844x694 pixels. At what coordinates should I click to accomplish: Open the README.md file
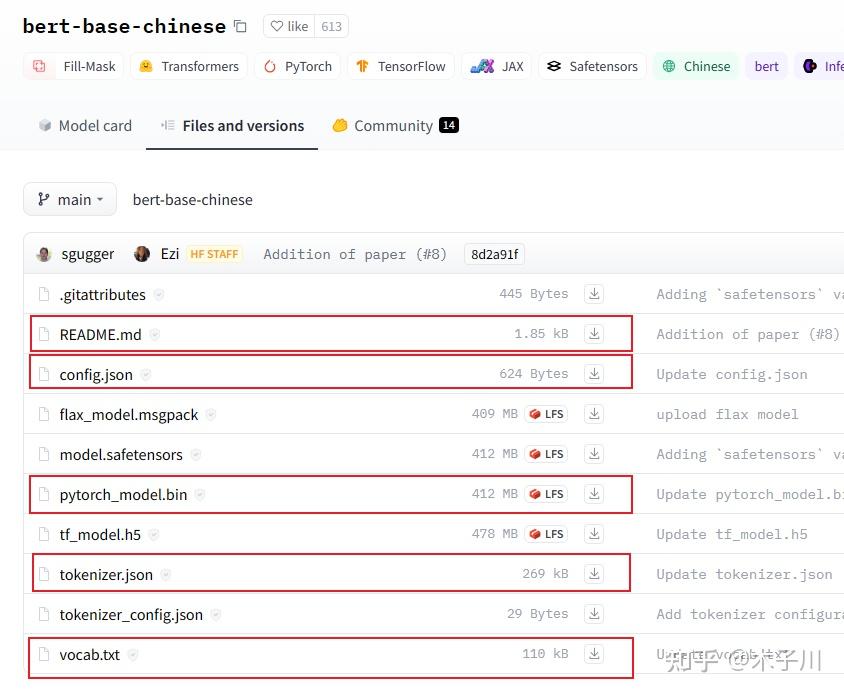point(101,334)
